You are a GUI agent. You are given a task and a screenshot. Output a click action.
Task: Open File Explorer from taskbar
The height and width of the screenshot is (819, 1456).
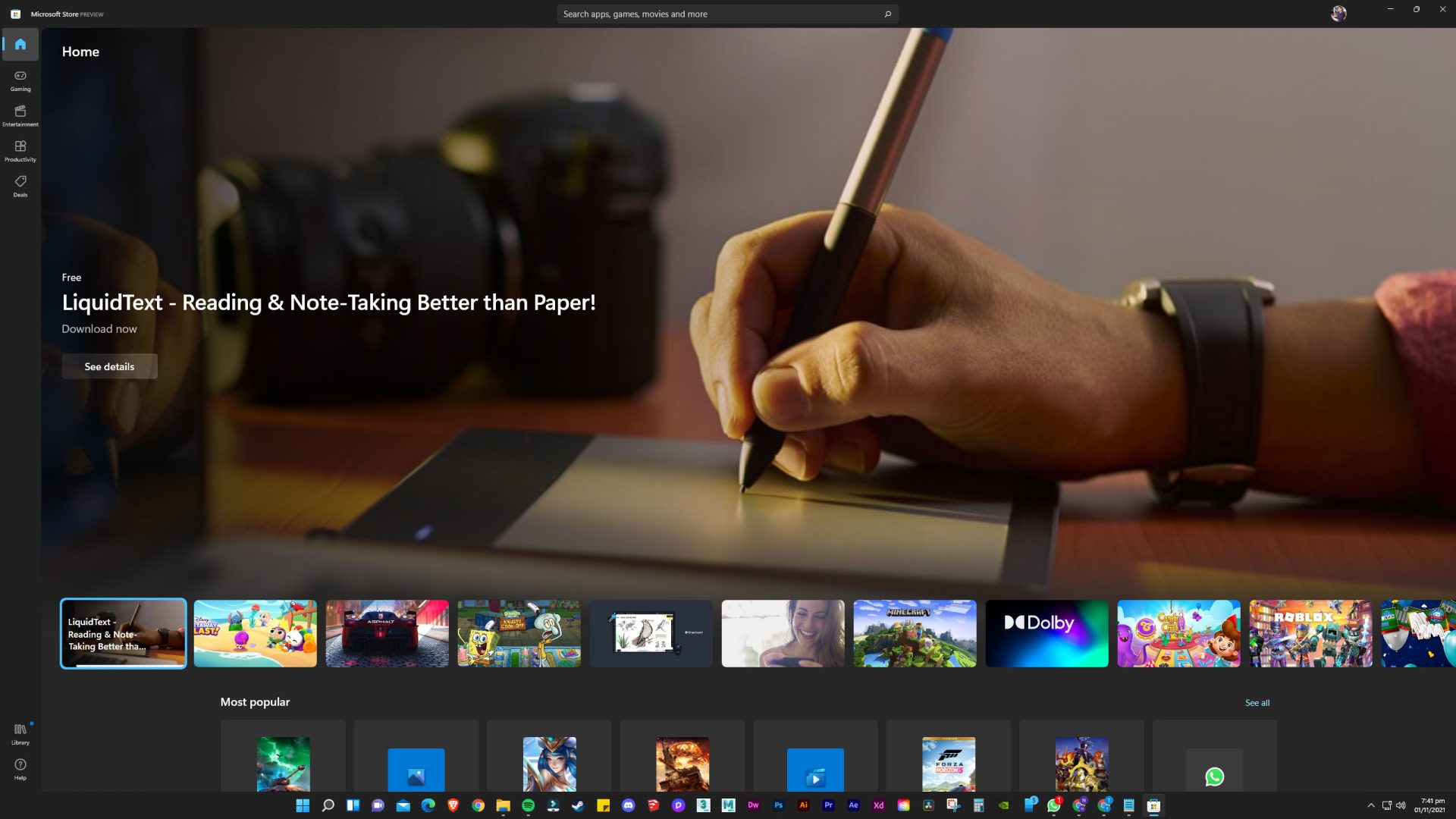pos(503,805)
